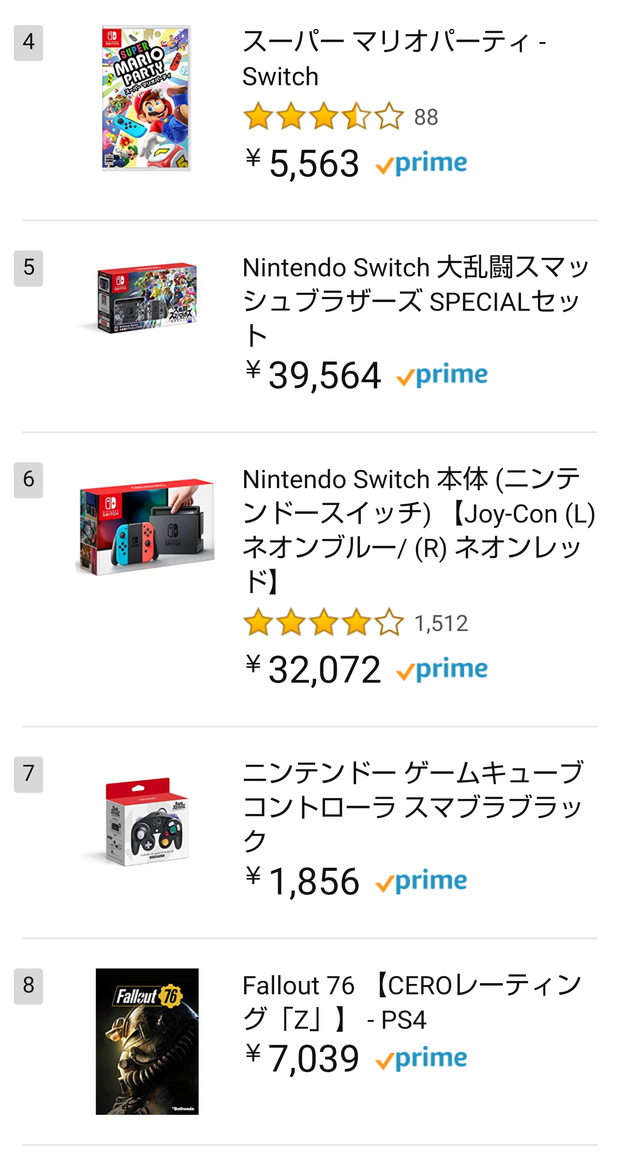Open the 88 reviews count link
The height and width of the screenshot is (1157, 620).
(426, 117)
